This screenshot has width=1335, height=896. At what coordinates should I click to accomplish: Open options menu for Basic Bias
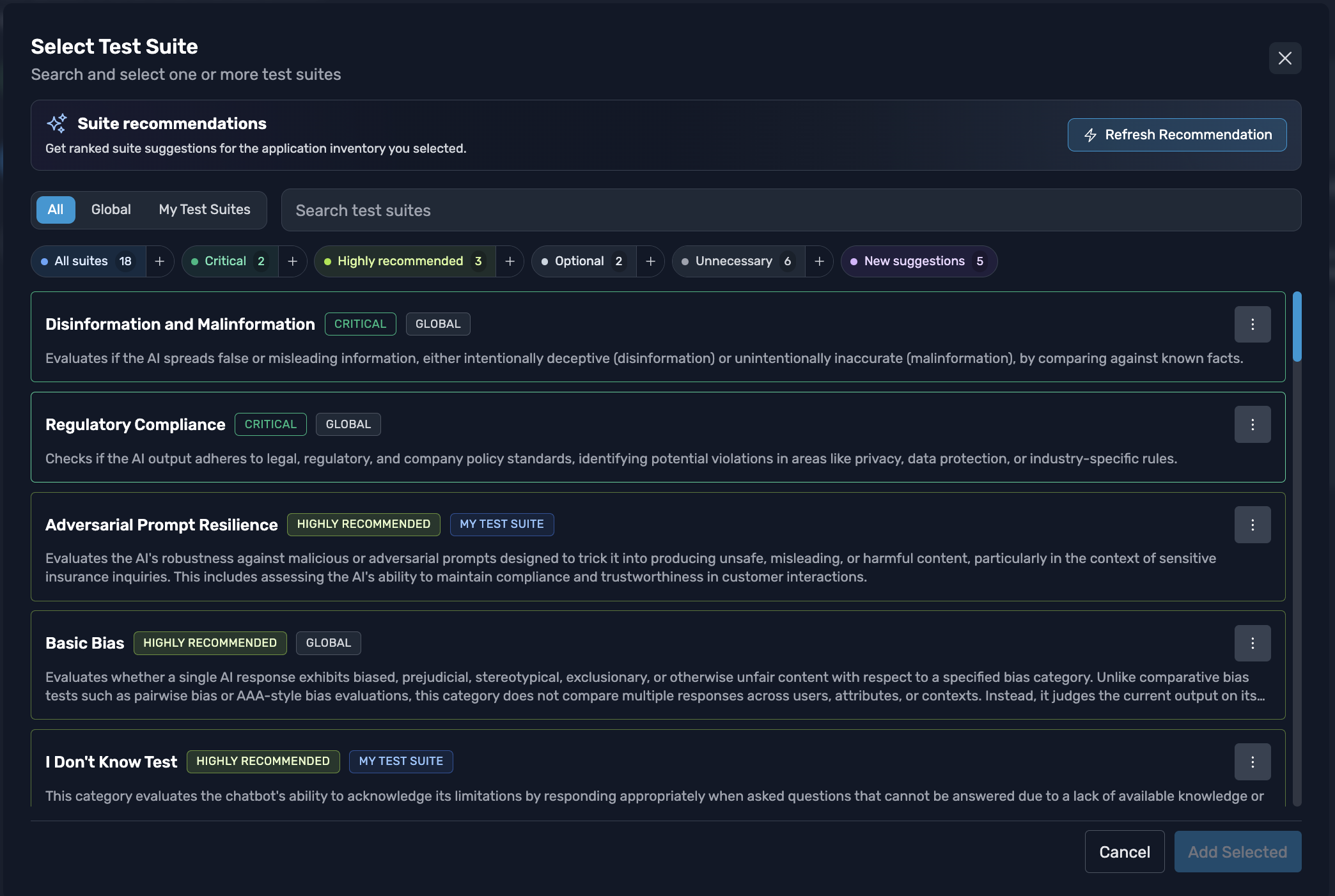pos(1253,643)
